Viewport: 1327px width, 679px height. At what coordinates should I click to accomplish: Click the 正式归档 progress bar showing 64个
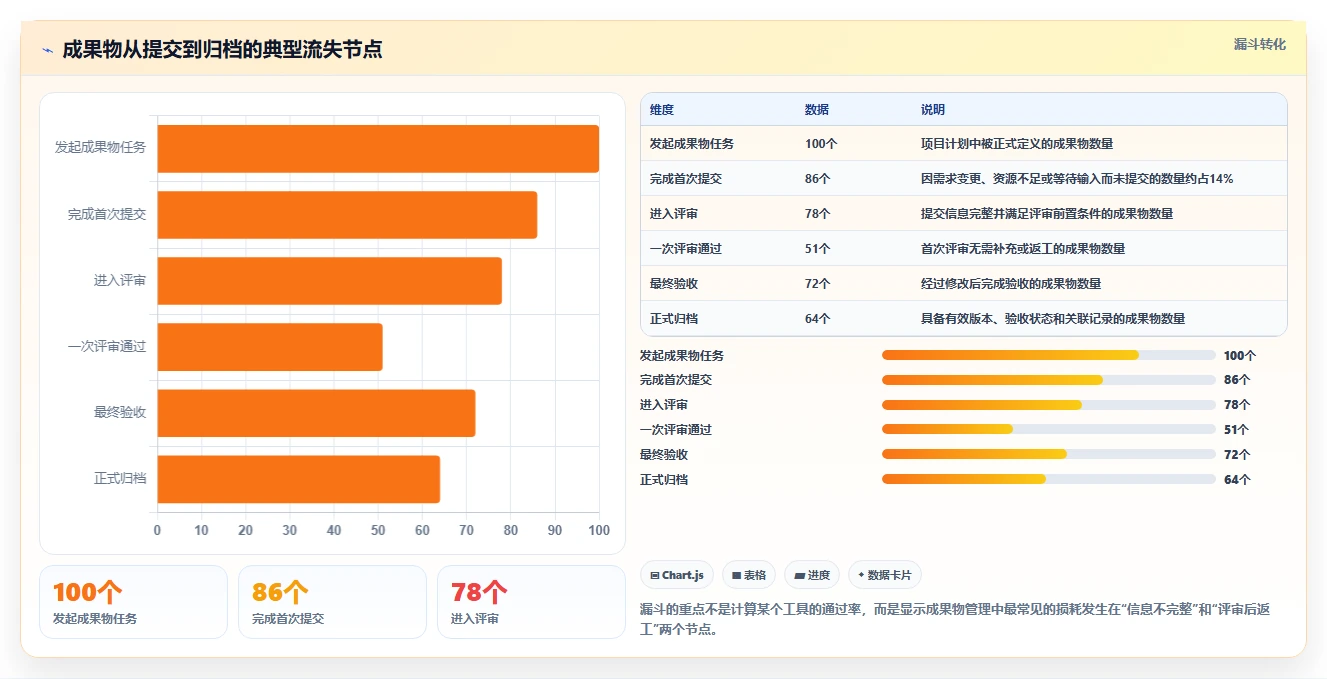coord(1049,479)
